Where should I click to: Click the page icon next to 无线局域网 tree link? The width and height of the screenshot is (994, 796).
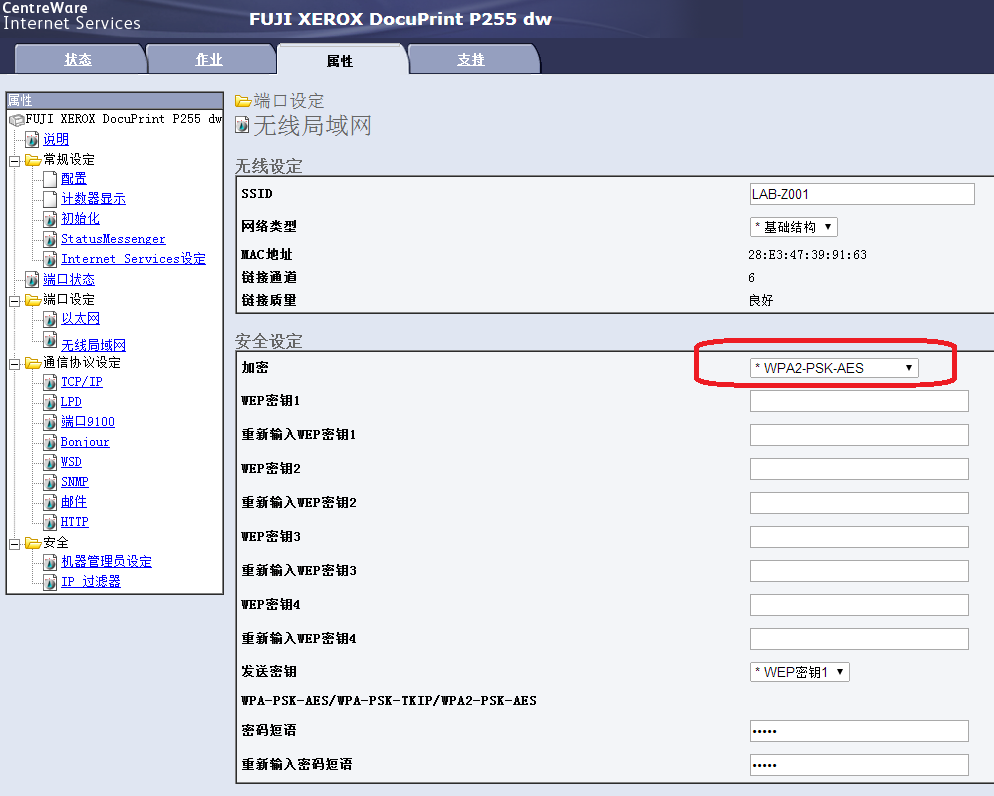pos(50,340)
